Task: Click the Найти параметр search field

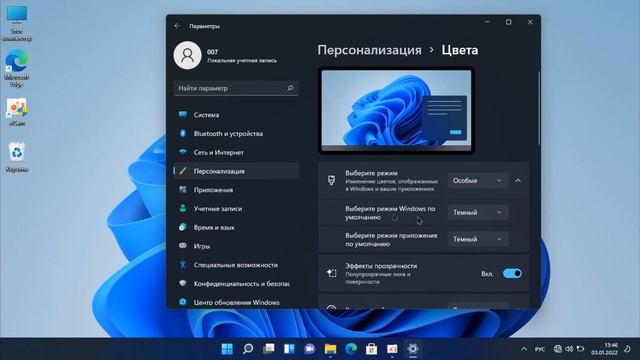Action: pyautogui.click(x=236, y=88)
